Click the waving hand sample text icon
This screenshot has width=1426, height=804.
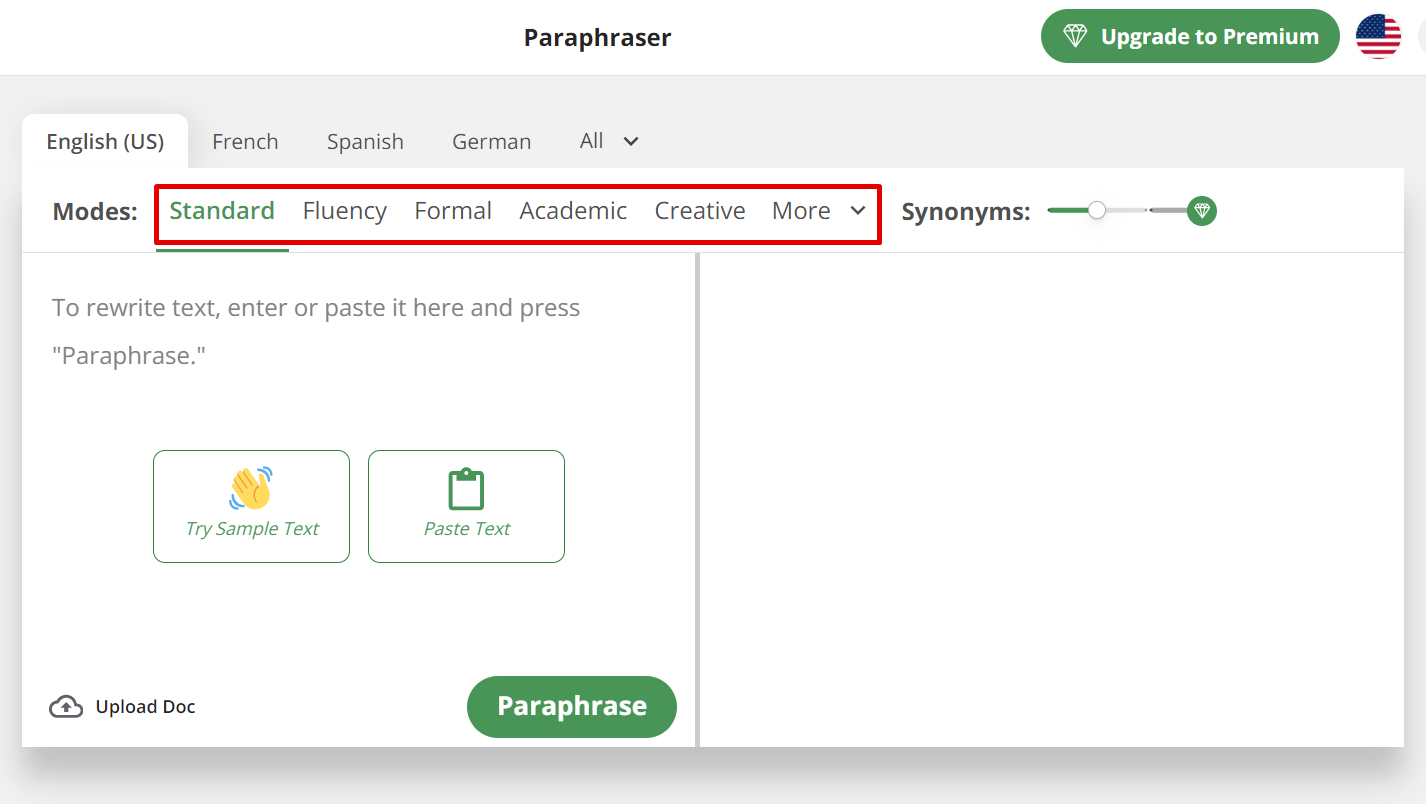pyautogui.click(x=251, y=489)
